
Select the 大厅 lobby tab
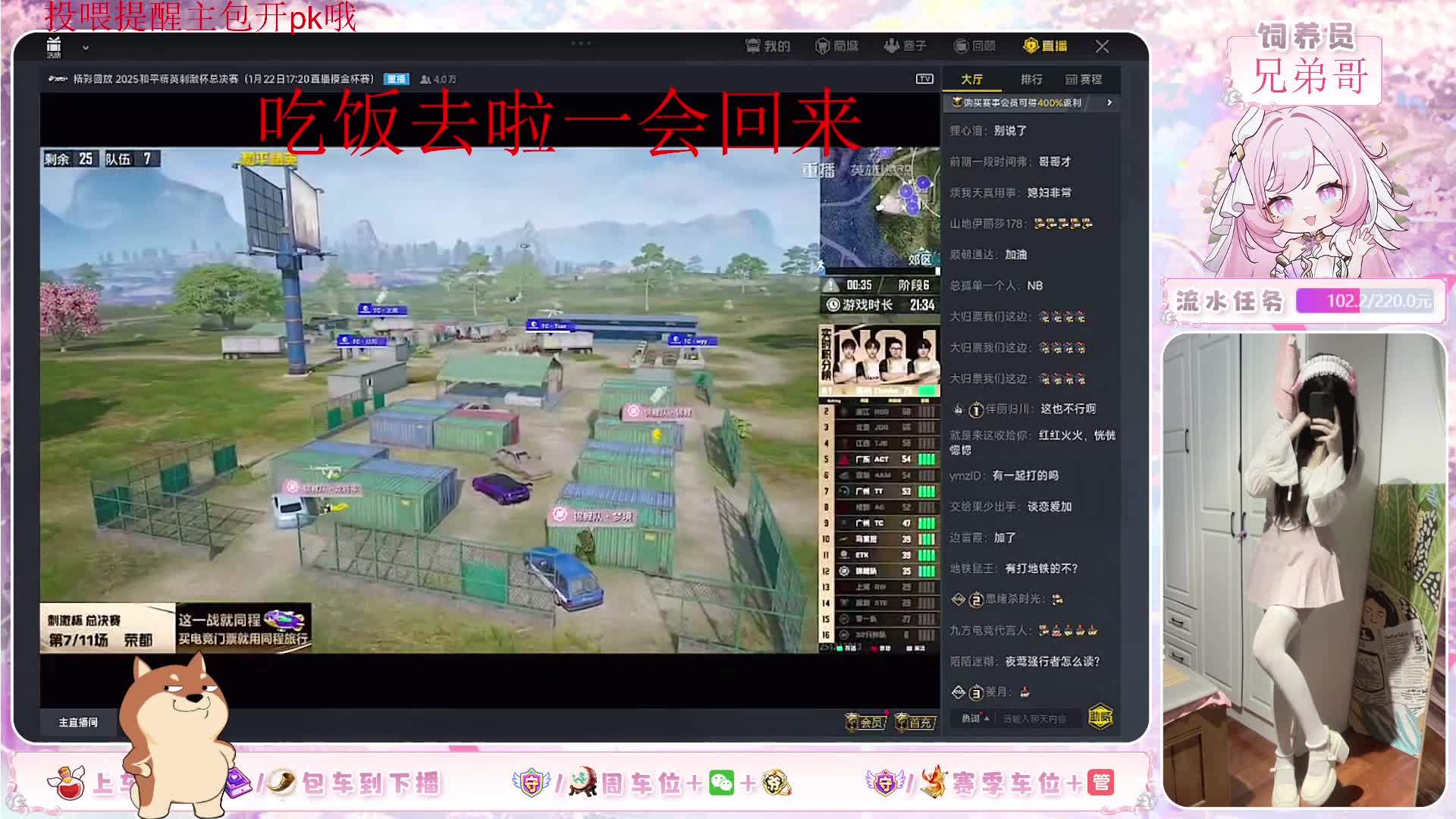[971, 80]
